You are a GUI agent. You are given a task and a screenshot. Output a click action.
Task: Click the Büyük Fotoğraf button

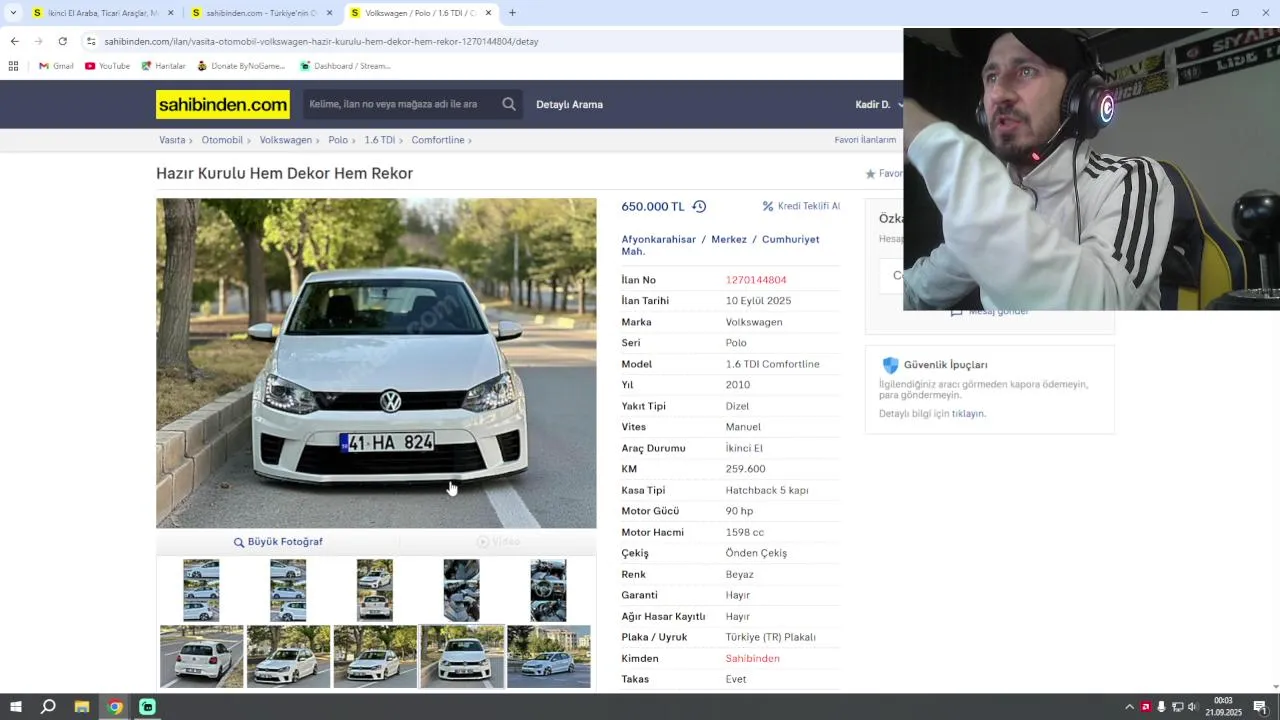click(x=278, y=542)
